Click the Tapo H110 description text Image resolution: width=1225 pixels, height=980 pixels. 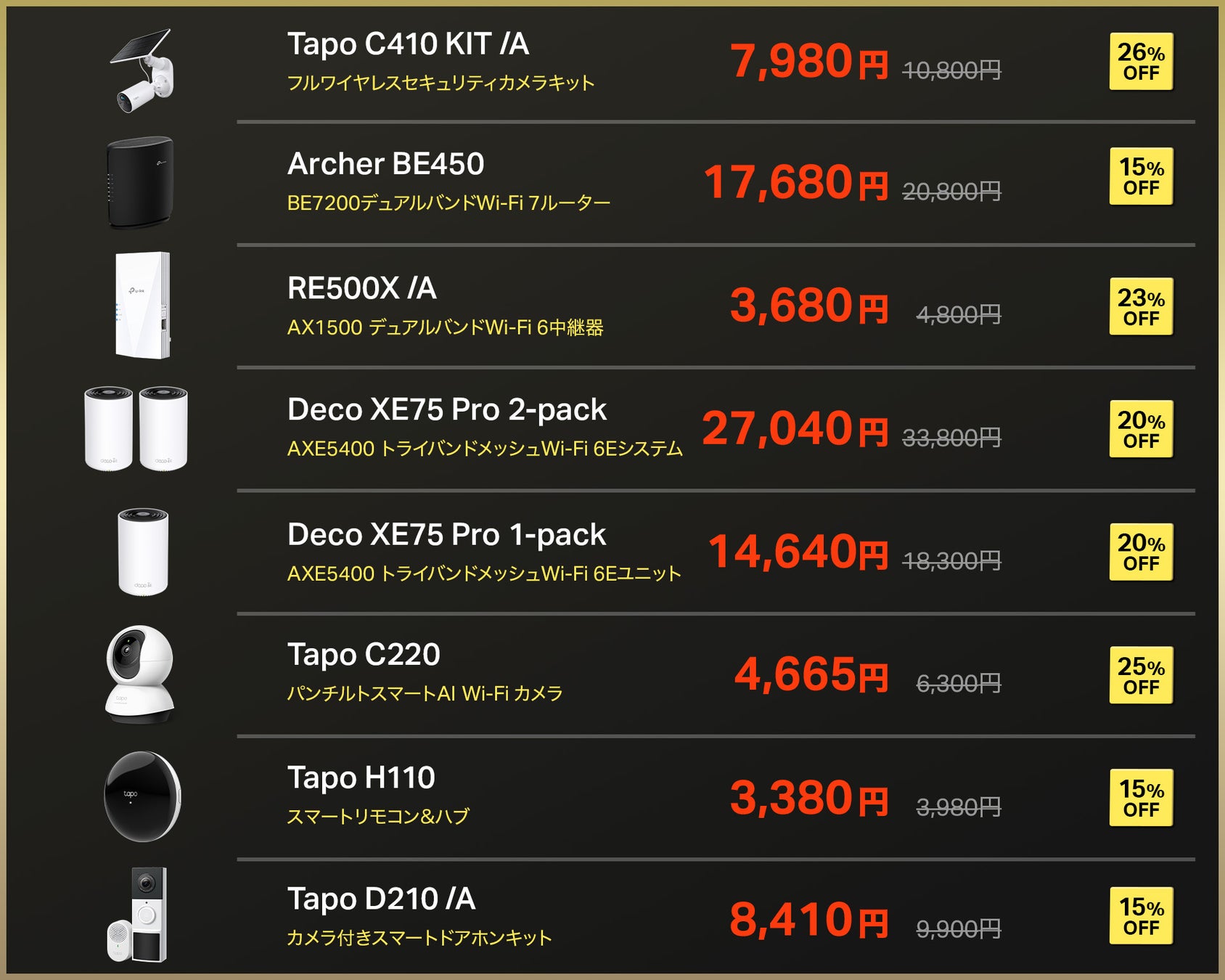378,817
